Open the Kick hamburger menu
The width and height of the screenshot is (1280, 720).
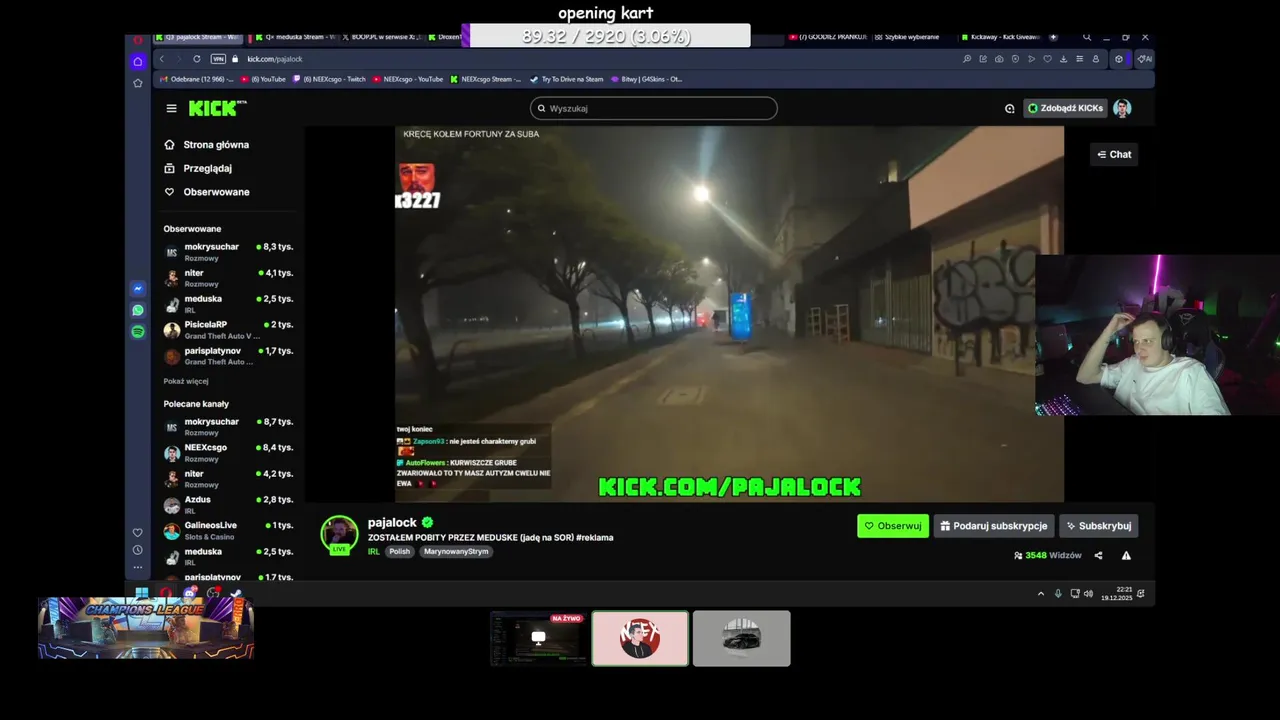(x=171, y=108)
